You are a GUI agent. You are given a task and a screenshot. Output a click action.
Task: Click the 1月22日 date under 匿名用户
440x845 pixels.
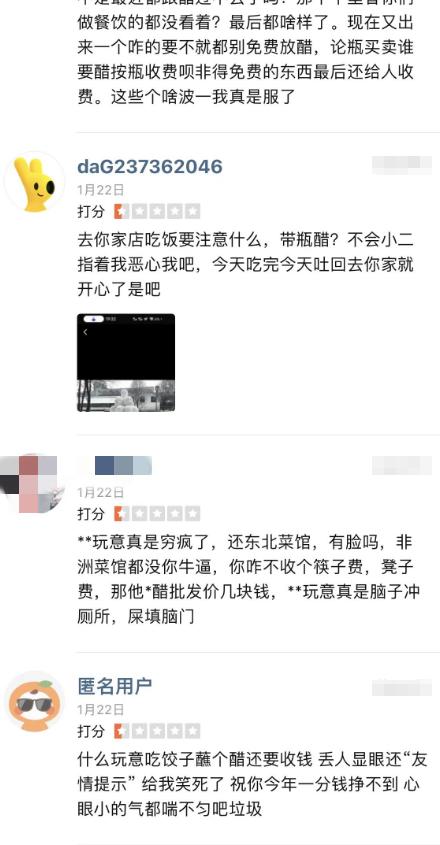pyautogui.click(x=101, y=709)
